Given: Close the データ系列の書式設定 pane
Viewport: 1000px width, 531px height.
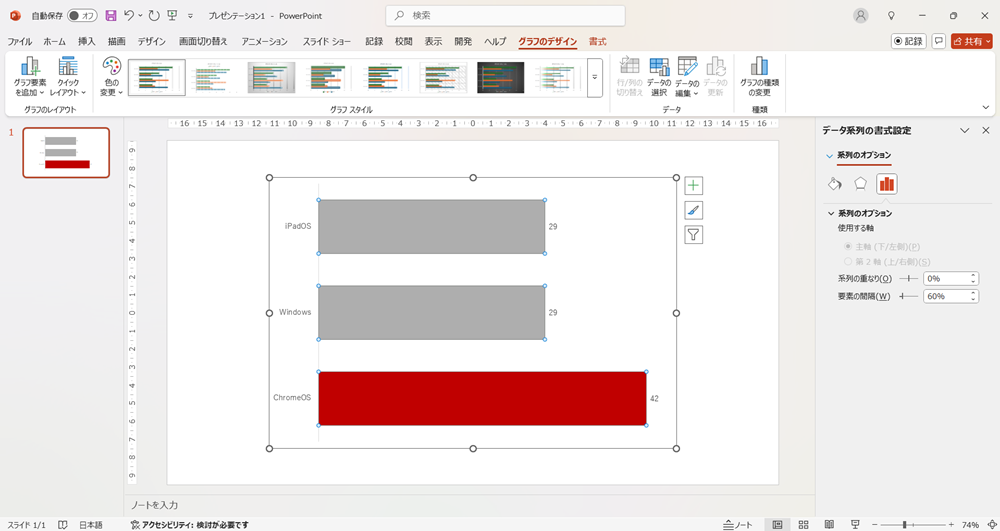Looking at the screenshot, I should coord(985,130).
